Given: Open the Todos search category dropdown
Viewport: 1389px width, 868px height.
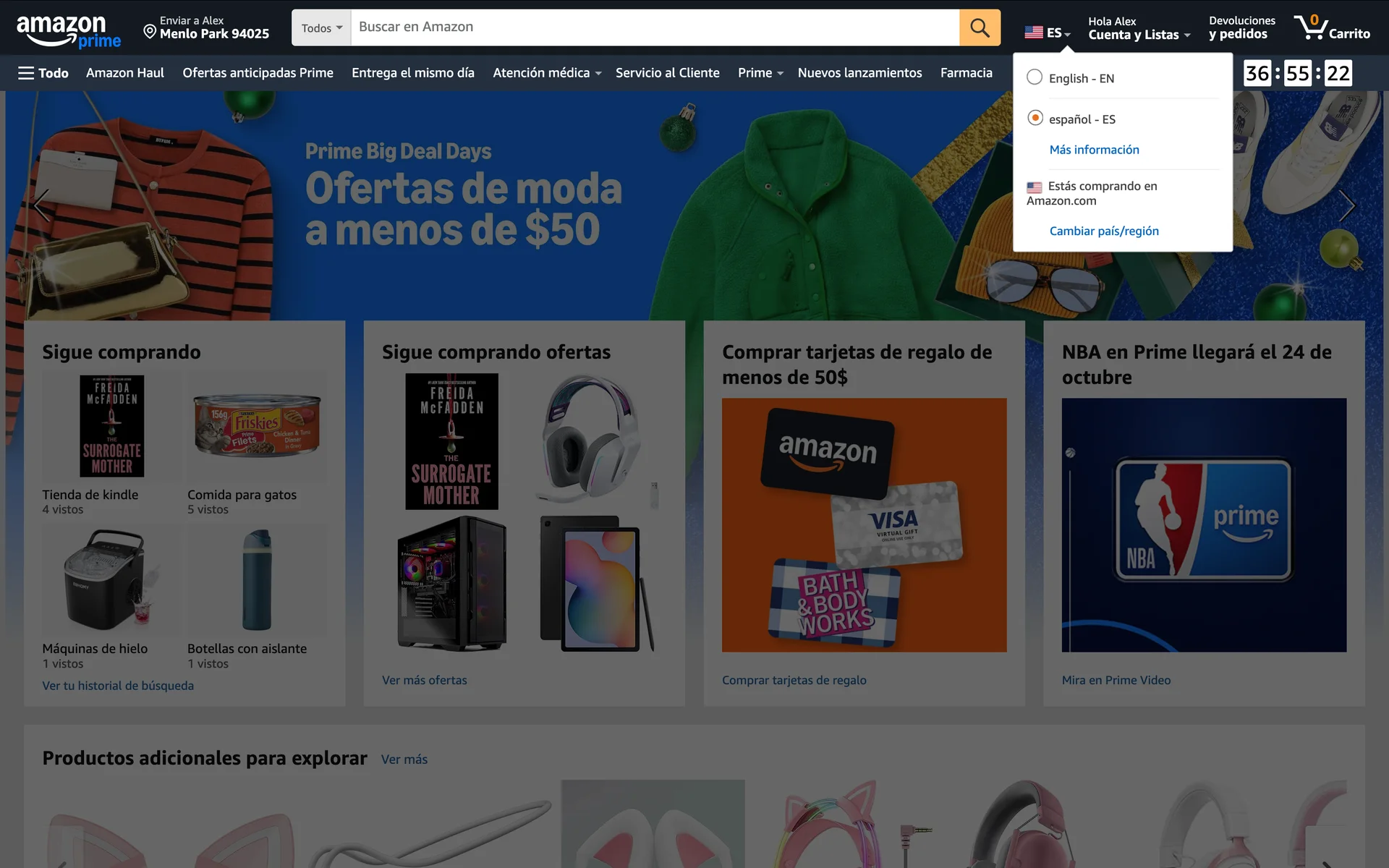Looking at the screenshot, I should coord(321,28).
